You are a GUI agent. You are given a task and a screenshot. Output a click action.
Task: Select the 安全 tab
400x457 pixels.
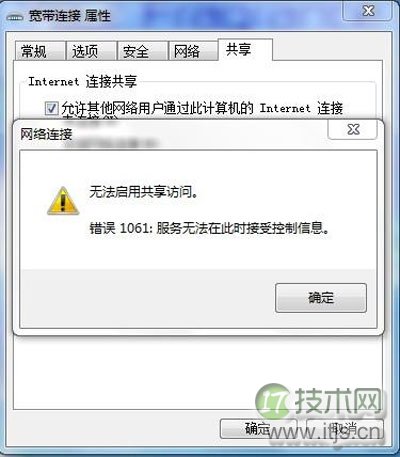click(142, 51)
